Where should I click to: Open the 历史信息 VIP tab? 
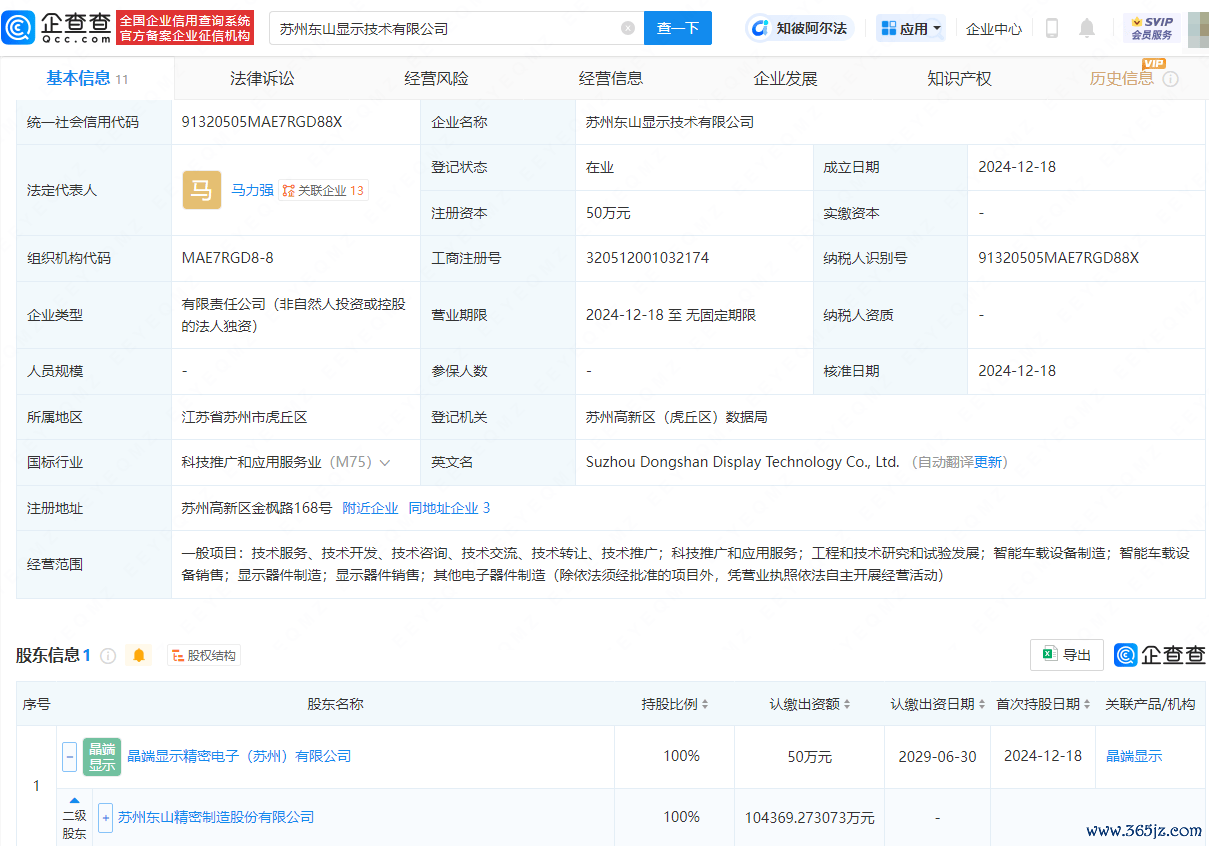[1122, 79]
